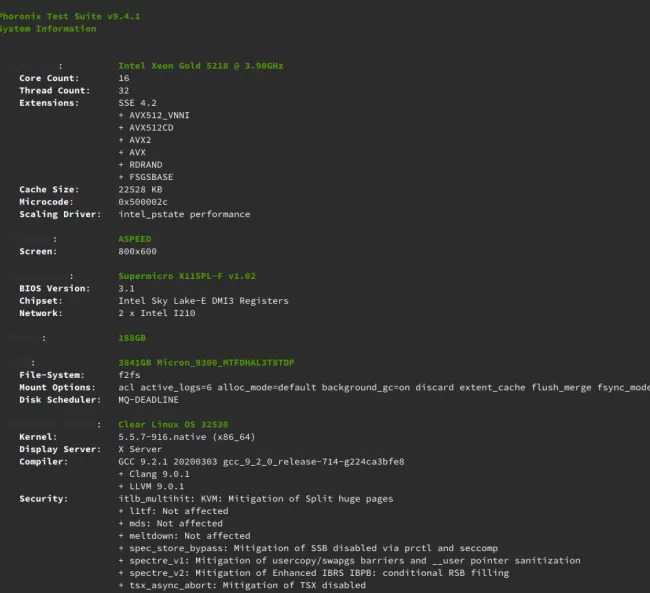
Task: Click the 'Extensions:' label
Action: click(x=49, y=103)
